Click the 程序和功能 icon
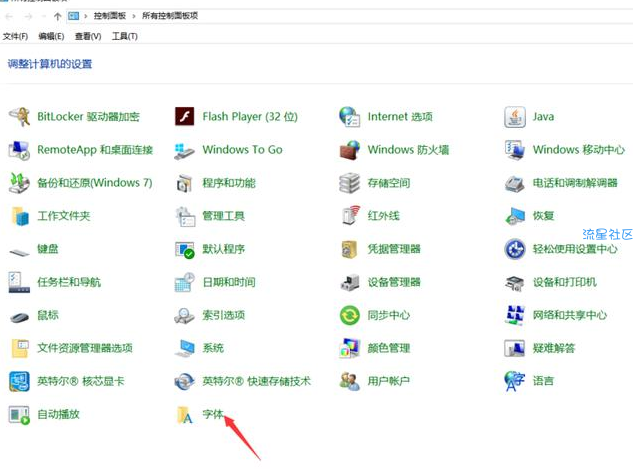Viewport: 633px width, 469px height. [184, 183]
